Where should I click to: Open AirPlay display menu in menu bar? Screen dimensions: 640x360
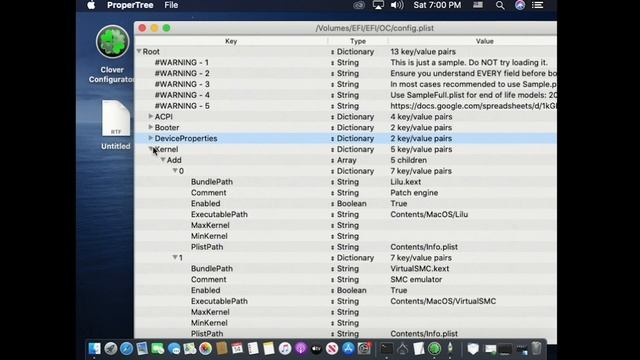[378, 5]
